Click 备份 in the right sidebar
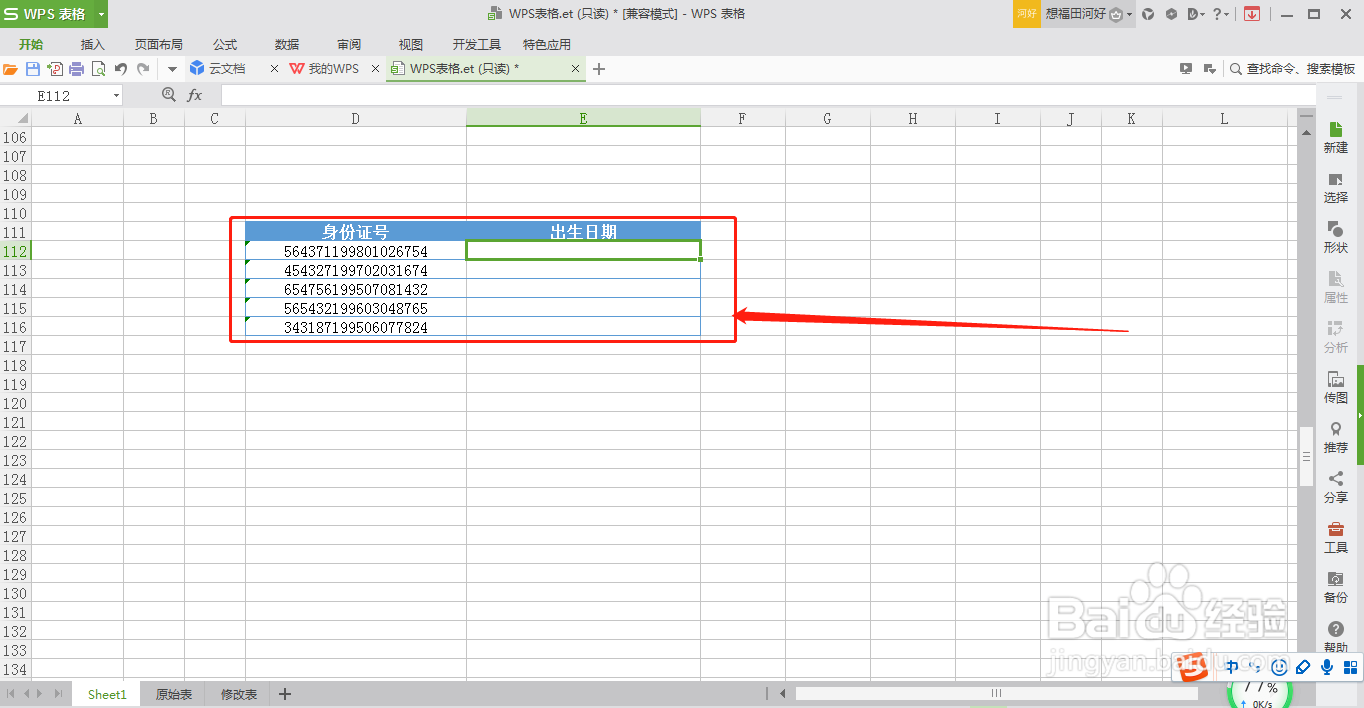This screenshot has height=708, width=1364. pyautogui.click(x=1335, y=587)
